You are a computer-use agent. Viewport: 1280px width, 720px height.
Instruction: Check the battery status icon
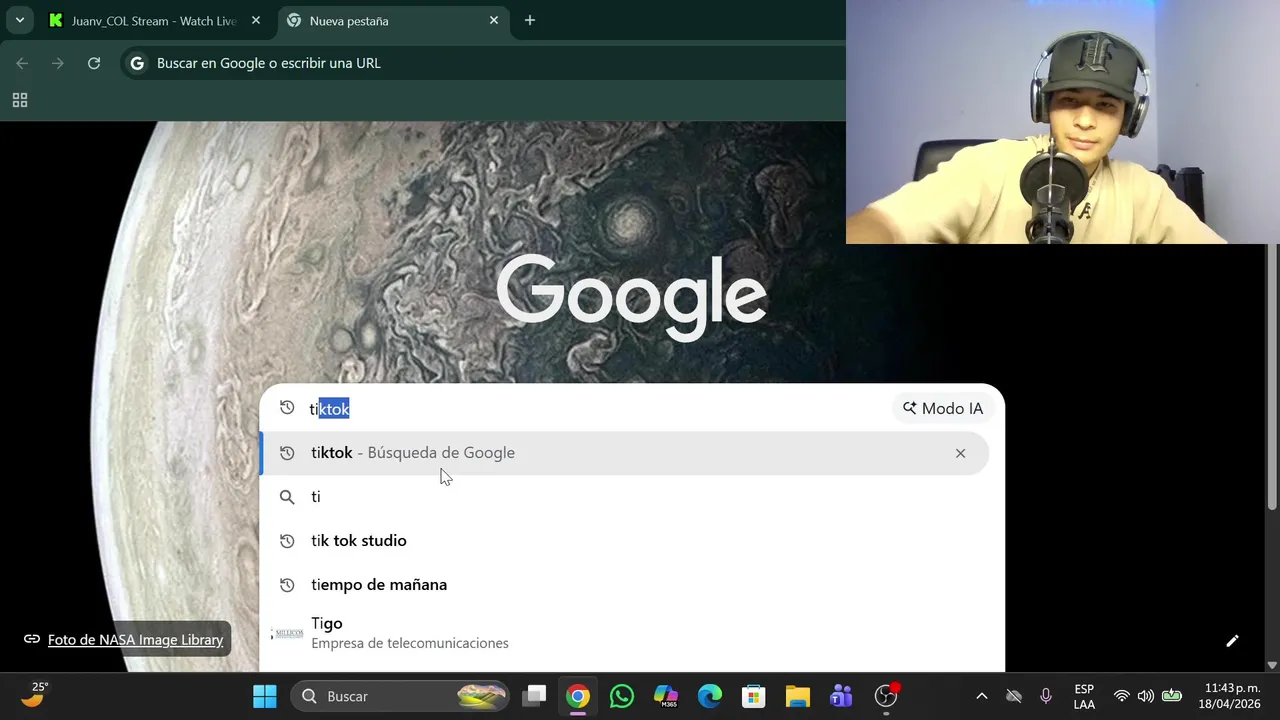1172,696
